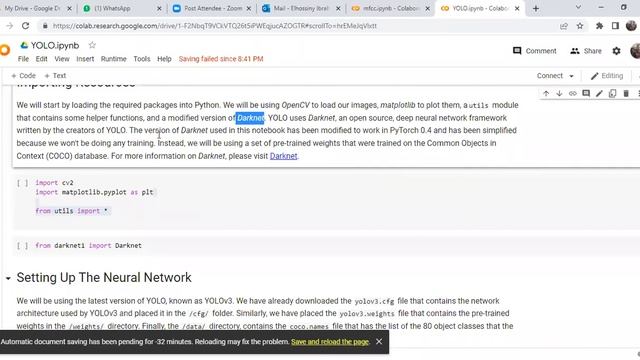Move the text cell down
Image resolution: width=640 pixels, height=360 pixels.
[559, 93]
